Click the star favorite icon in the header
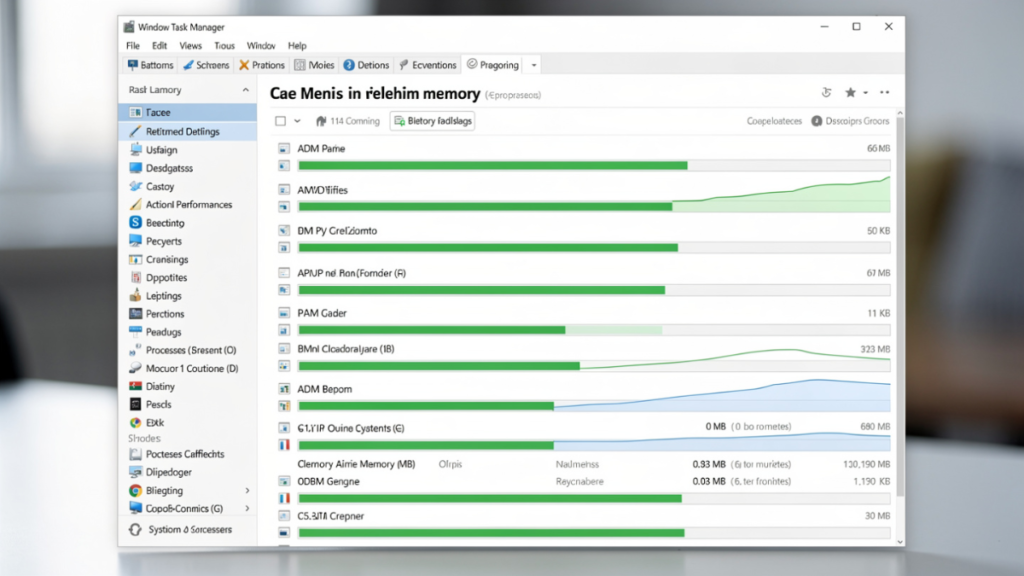Screen dimensions: 1024x576 (850, 93)
